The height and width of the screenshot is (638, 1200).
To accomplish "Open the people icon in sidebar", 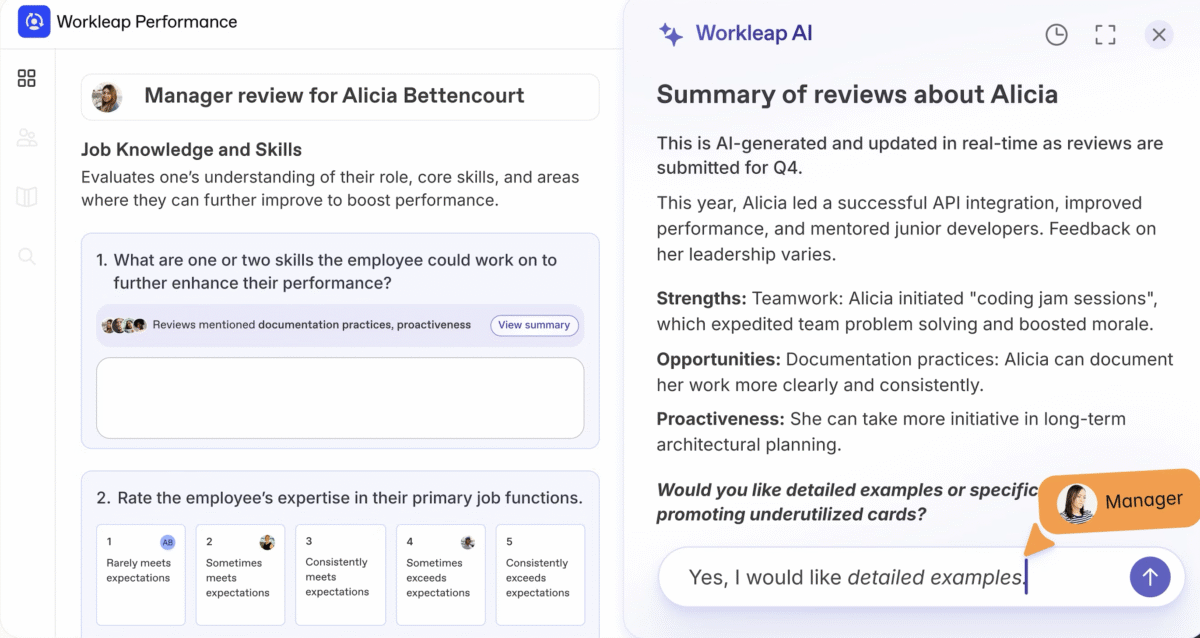I will 27,138.
